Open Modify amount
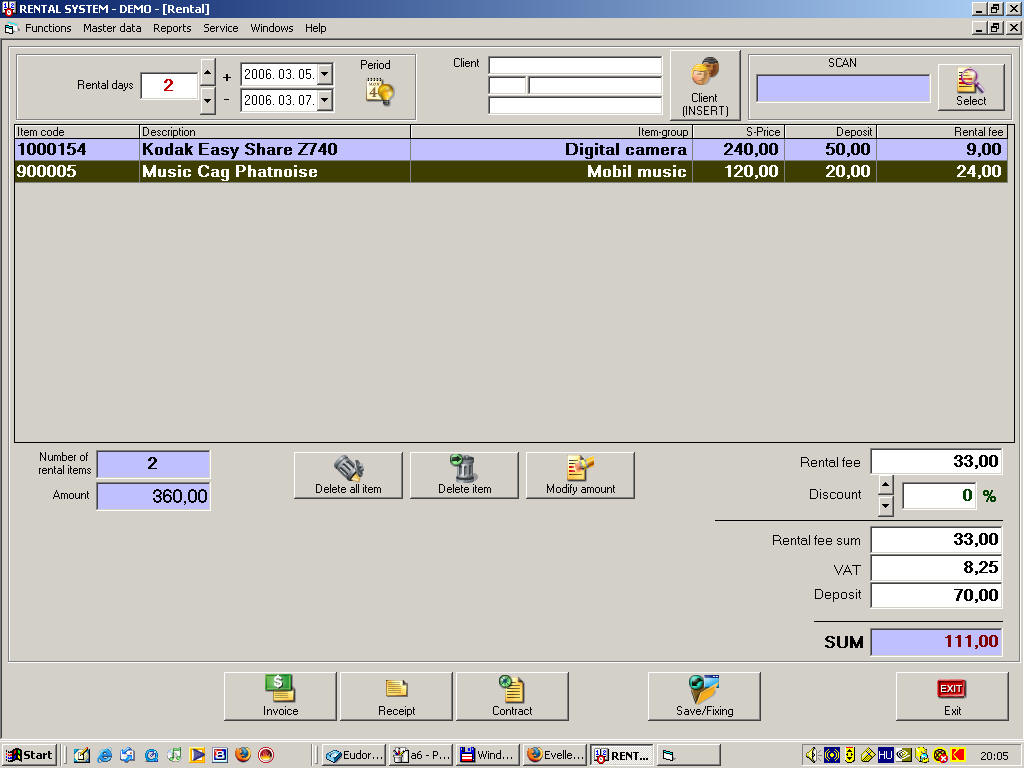Viewport: 1024px width, 768px height. pos(581,475)
